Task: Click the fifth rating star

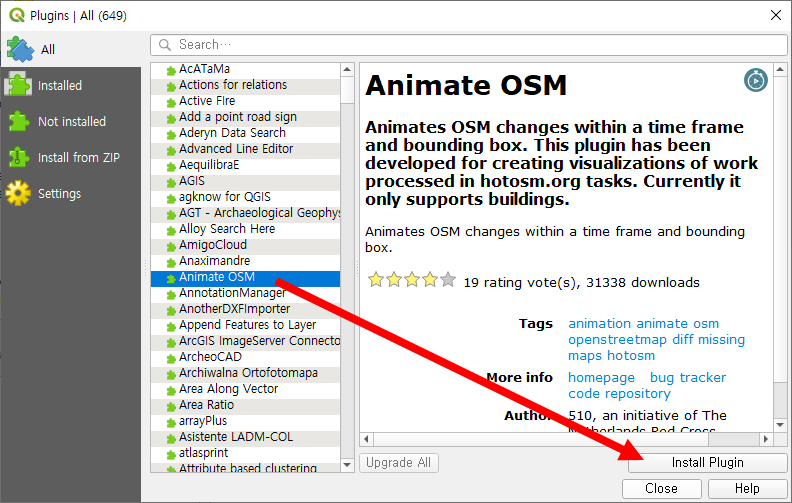Action: click(448, 279)
